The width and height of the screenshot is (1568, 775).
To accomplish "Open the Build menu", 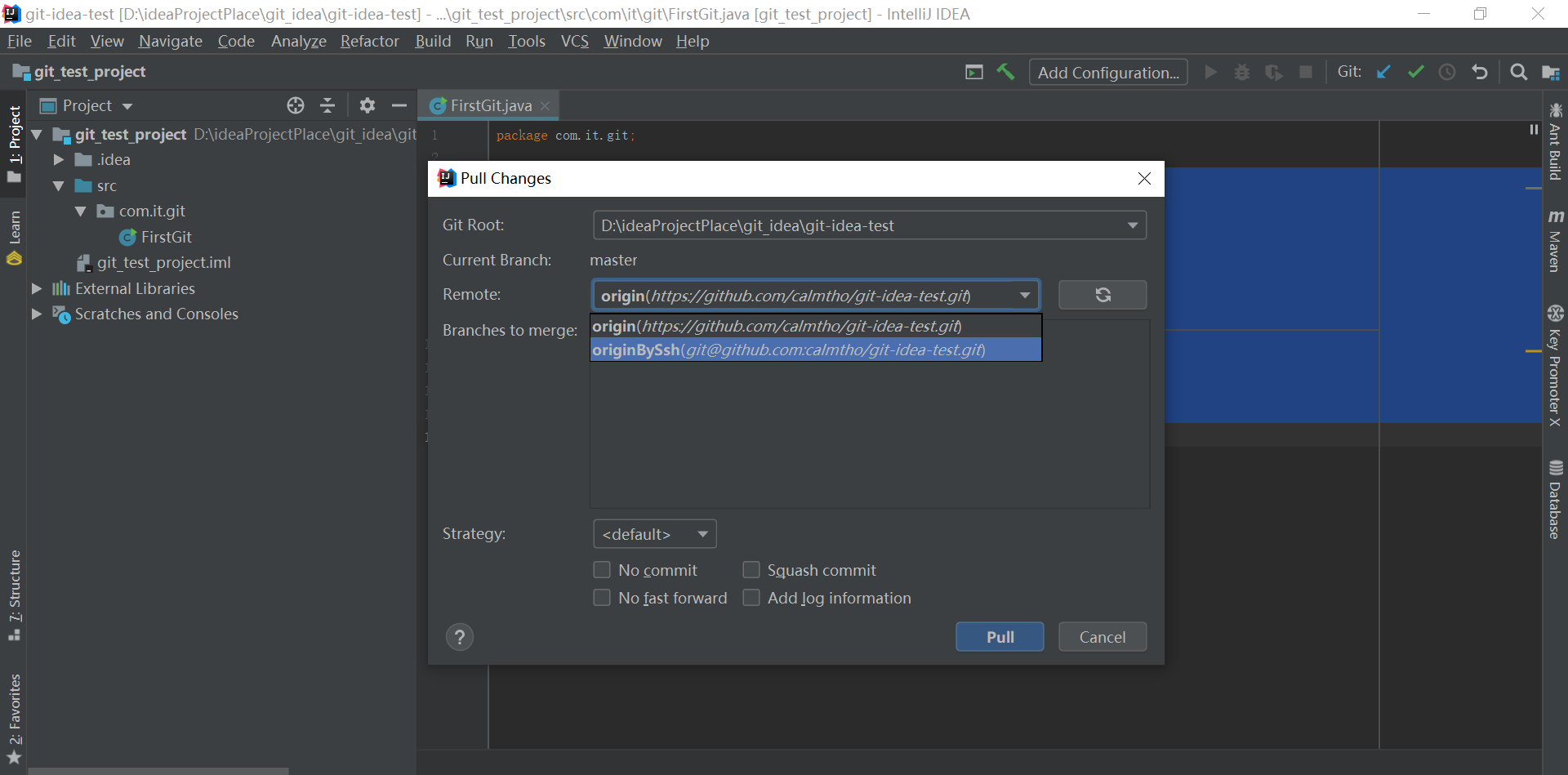I will coord(433,41).
